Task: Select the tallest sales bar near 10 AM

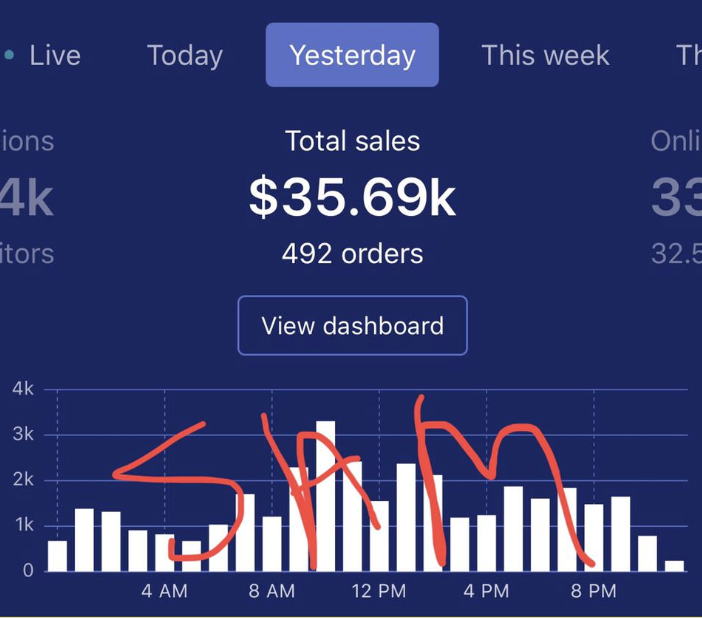Action: [x=326, y=495]
